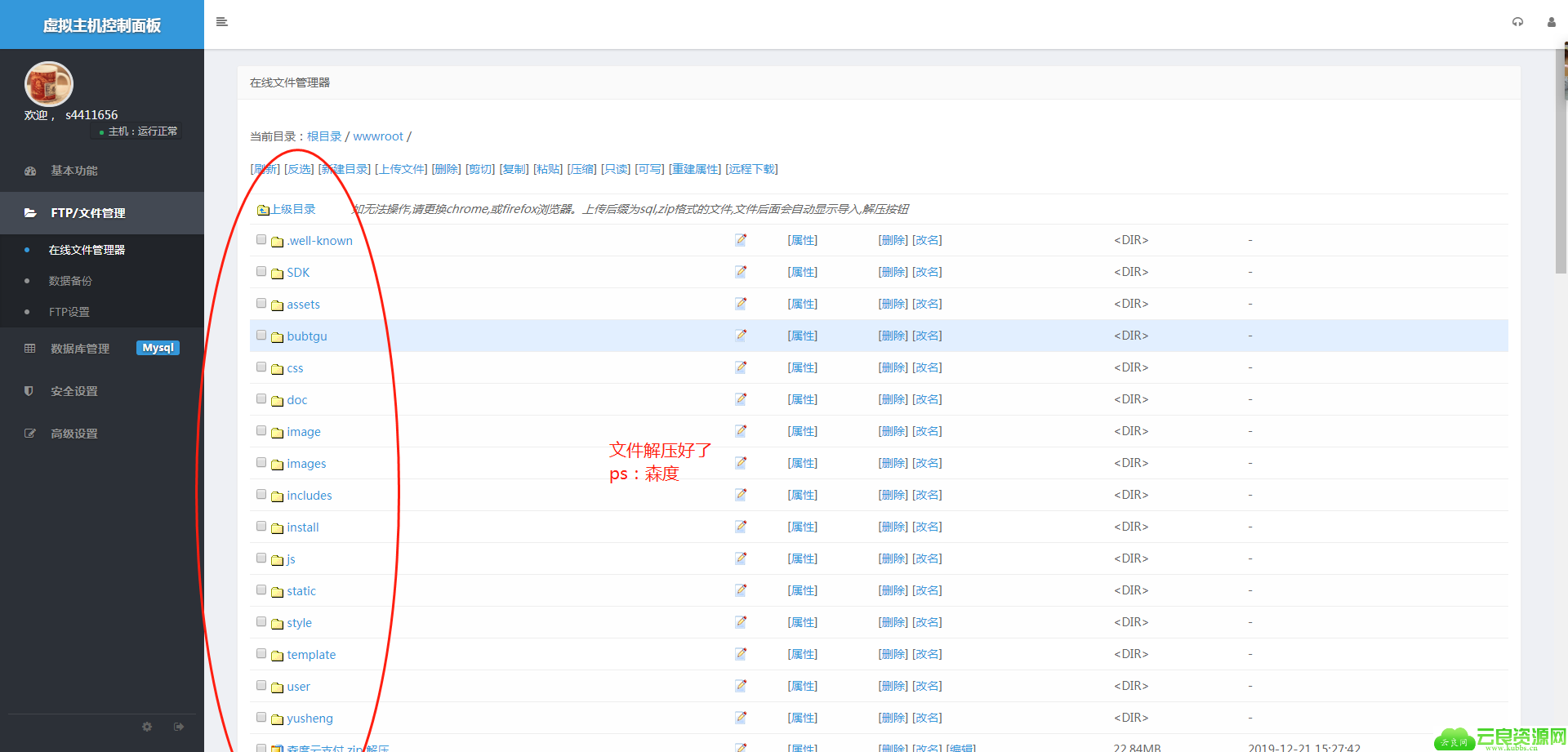Click the folder icon beside template

point(277,656)
